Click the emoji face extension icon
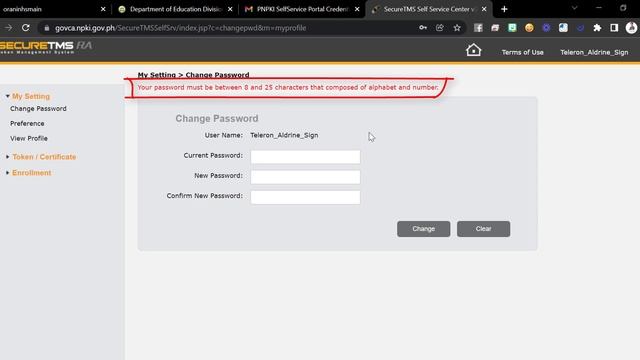Screen dimensions: 640x360 [x=529, y=28]
